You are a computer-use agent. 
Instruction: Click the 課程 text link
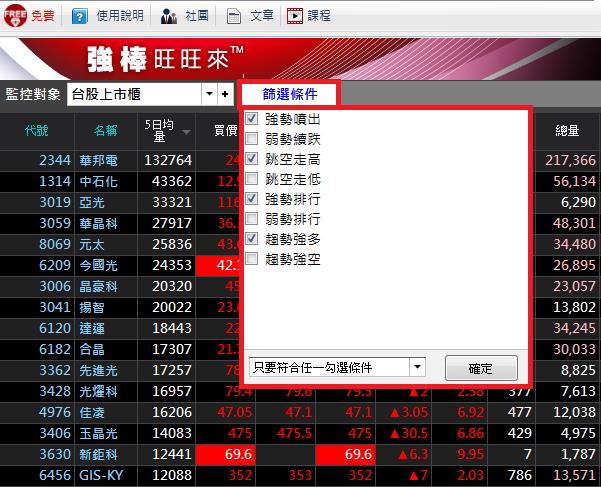319,16
